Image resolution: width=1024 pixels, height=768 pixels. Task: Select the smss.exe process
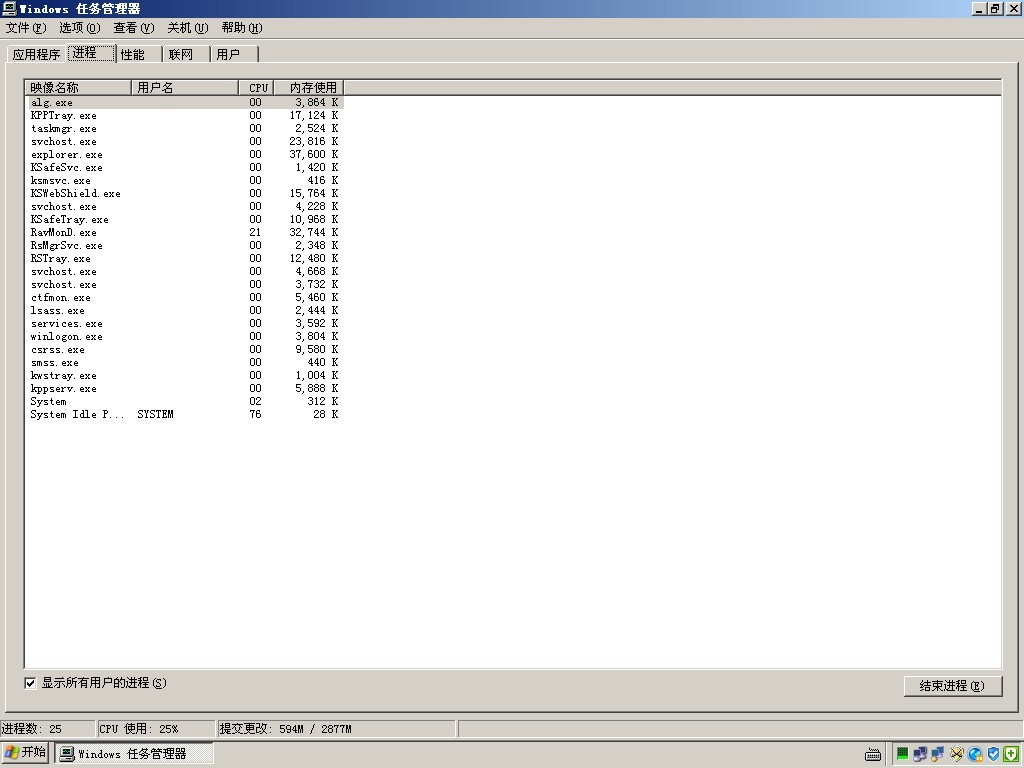point(185,362)
